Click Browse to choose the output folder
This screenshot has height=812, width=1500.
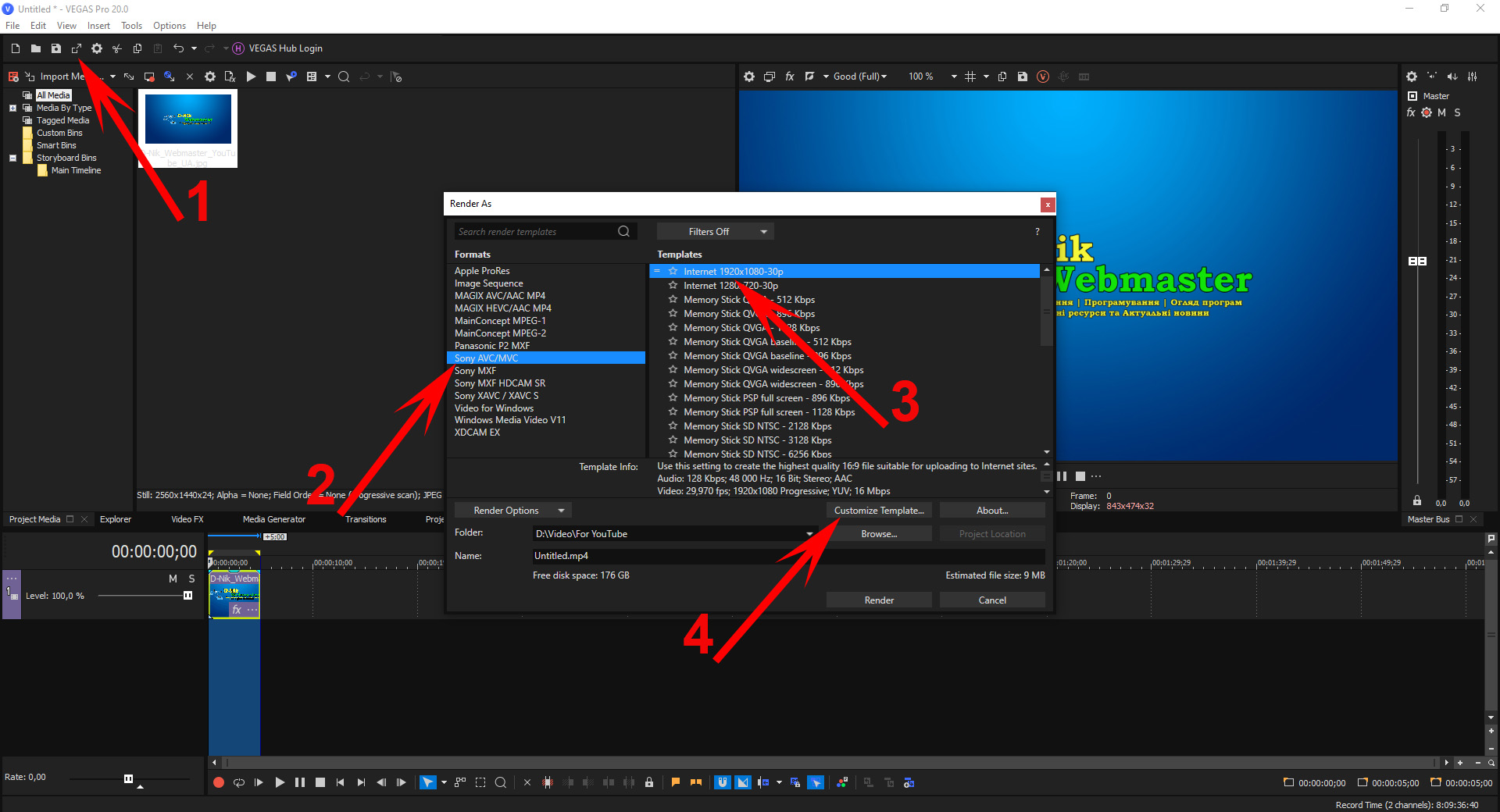[879, 533]
